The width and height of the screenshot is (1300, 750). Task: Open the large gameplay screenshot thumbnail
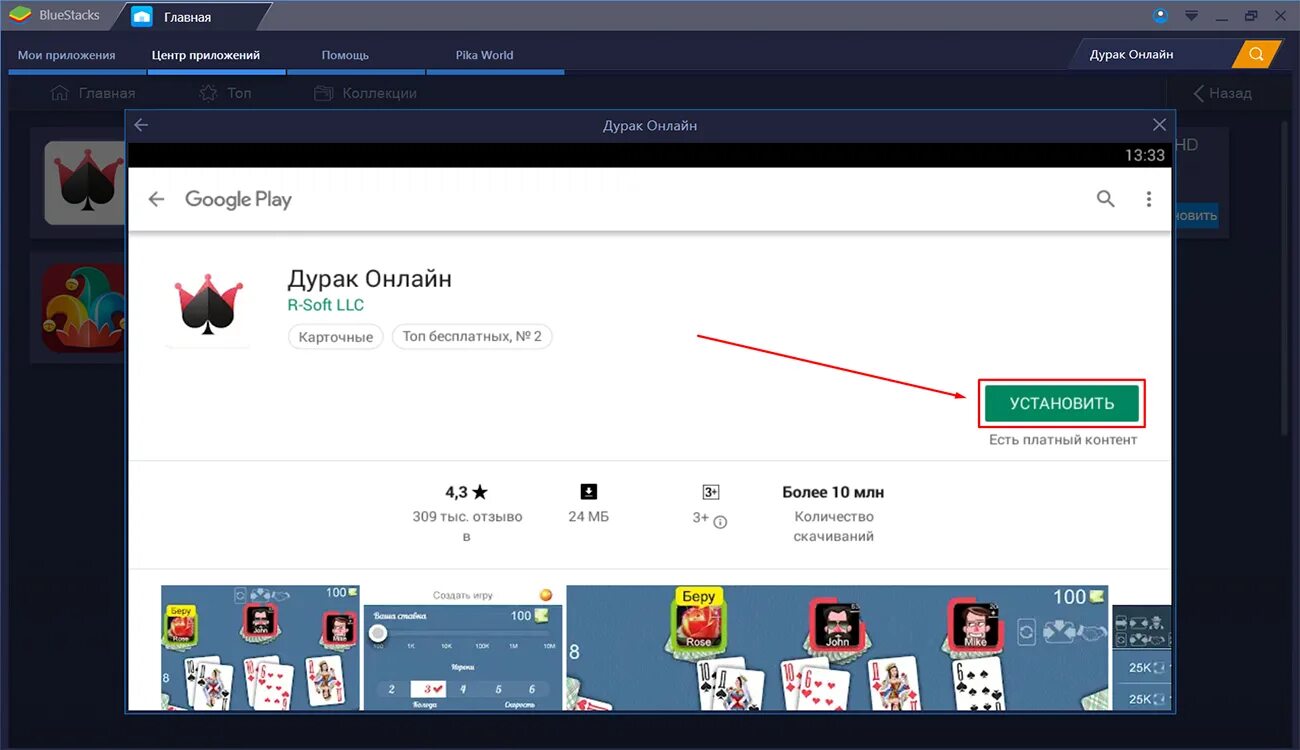tap(837, 647)
